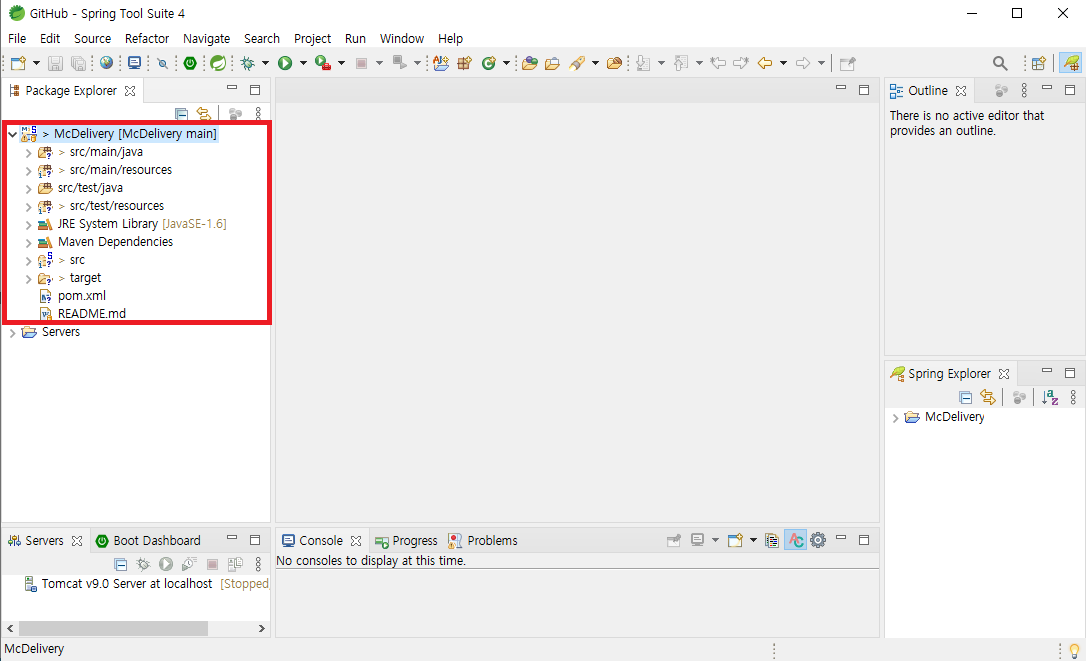
Task: Toggle the highlighted Console toolbar icon
Action: (x=796, y=540)
